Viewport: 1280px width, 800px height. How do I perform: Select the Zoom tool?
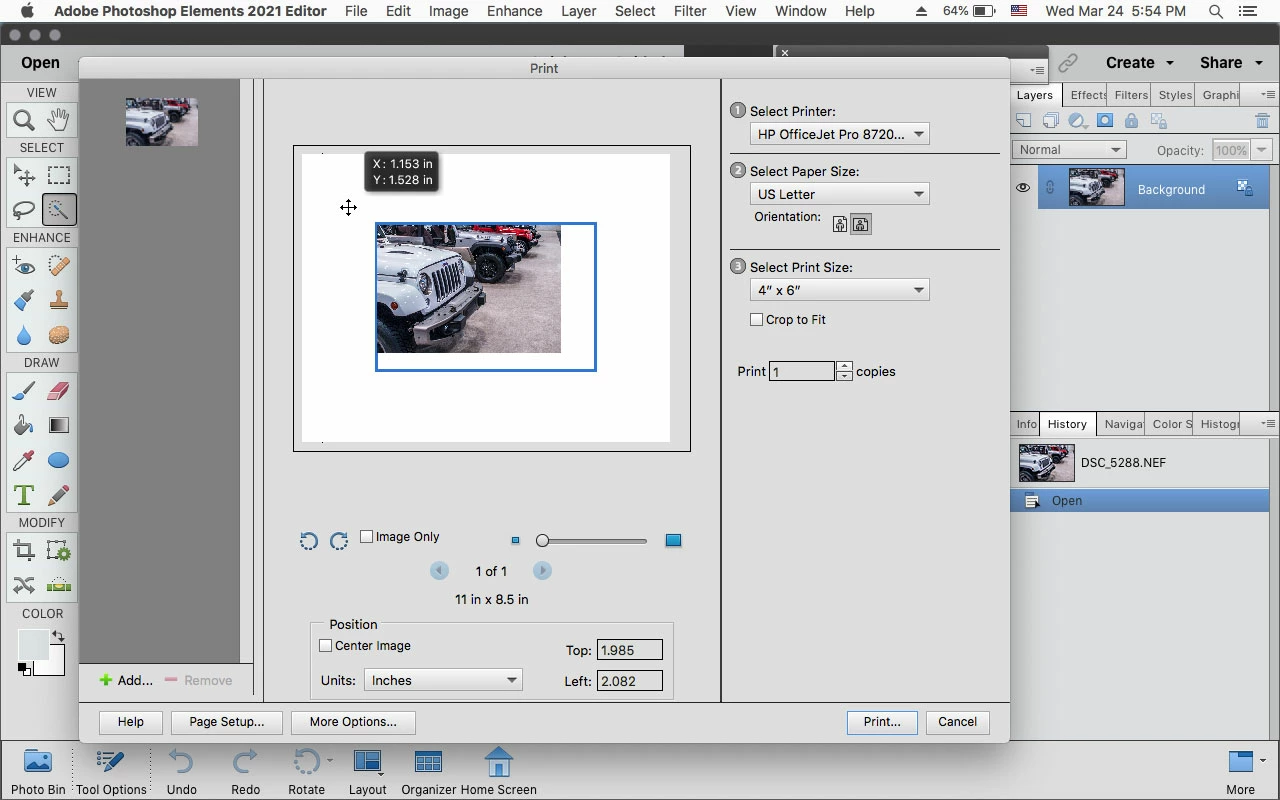24,120
